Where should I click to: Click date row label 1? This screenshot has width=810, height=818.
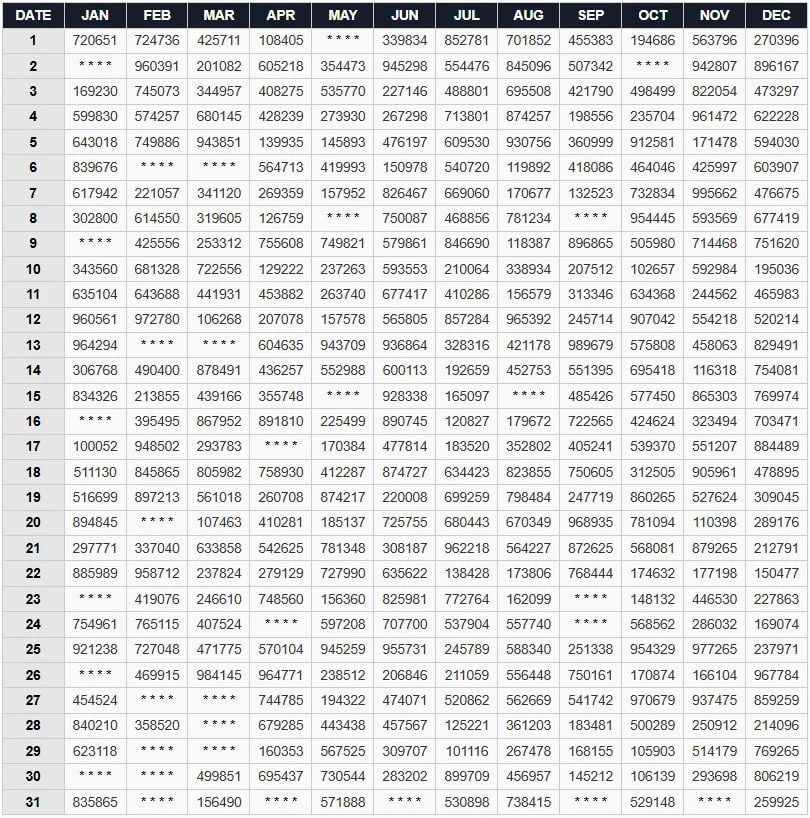33,40
